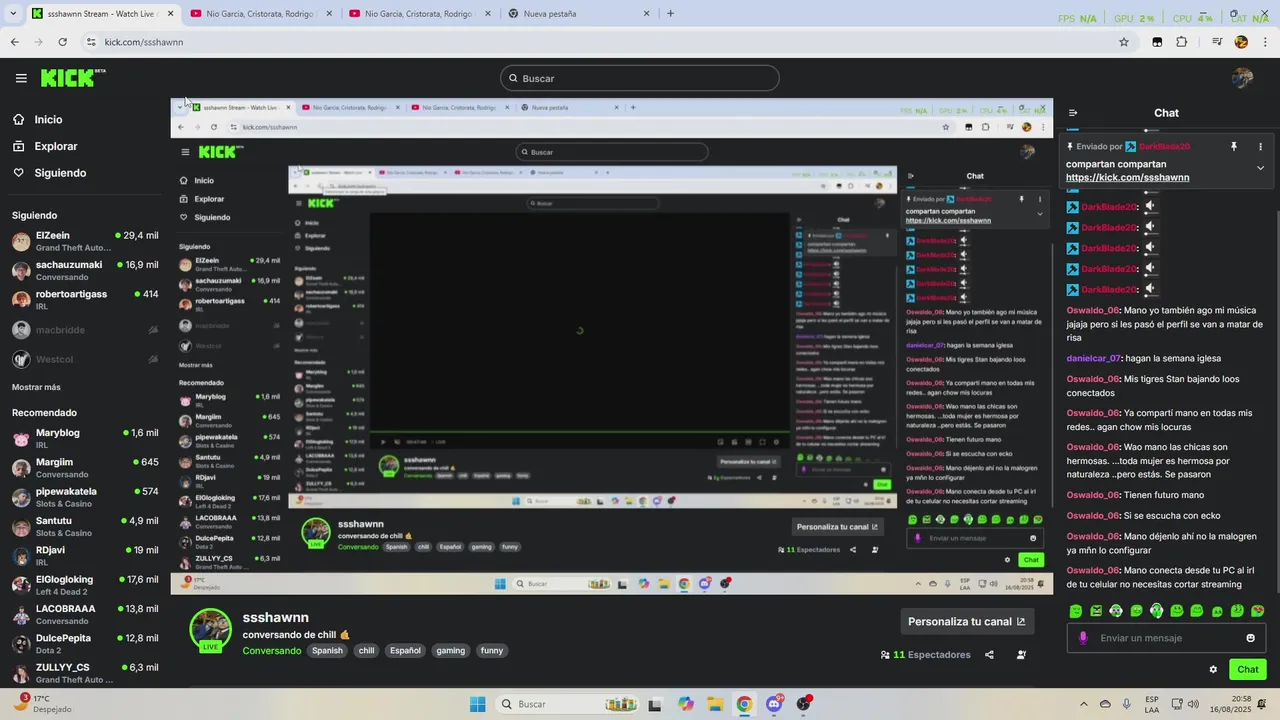Click the 'gaming' tag
The height and width of the screenshot is (720, 1280).
(450, 651)
